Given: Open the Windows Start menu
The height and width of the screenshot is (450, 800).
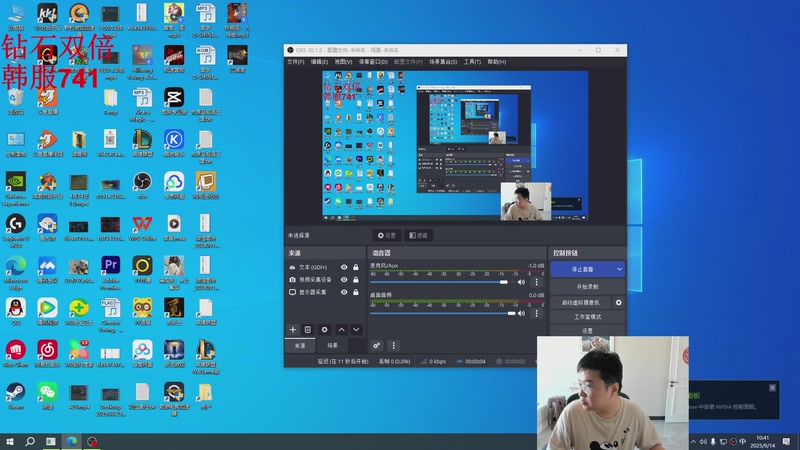Looking at the screenshot, I should pos(10,441).
